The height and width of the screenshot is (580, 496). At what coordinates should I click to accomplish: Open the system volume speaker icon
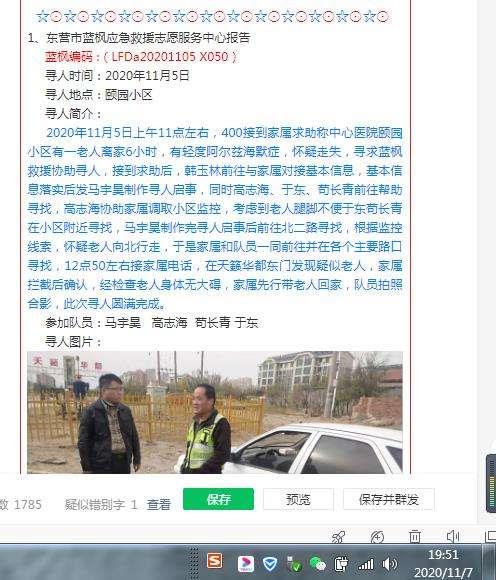(389, 564)
